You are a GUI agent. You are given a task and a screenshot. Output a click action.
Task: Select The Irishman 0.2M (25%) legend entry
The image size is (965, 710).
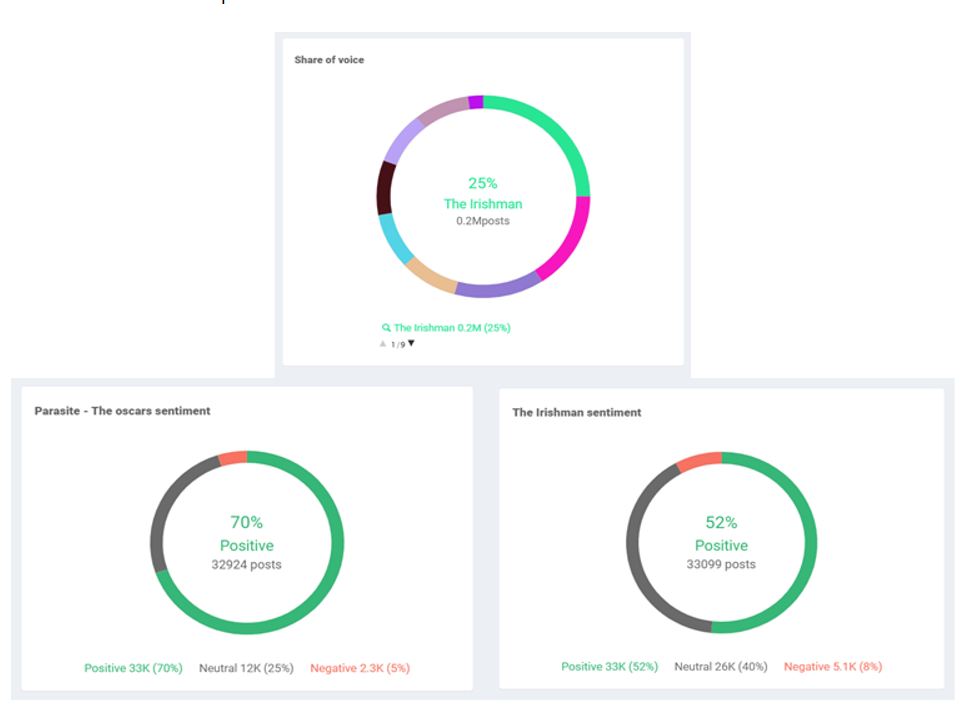[x=452, y=327]
